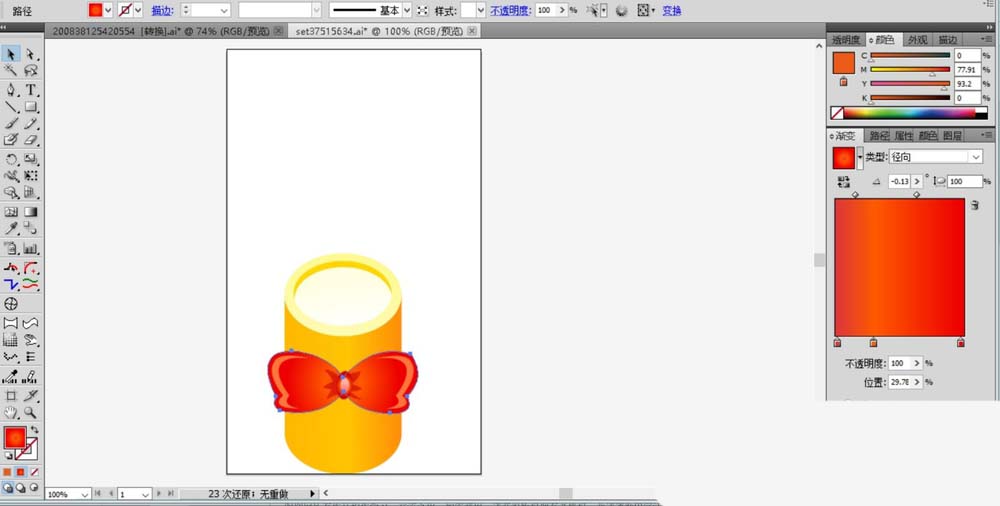The image size is (1000, 506).
Task: Click the toolbox Fill color box
Action: tap(15, 438)
